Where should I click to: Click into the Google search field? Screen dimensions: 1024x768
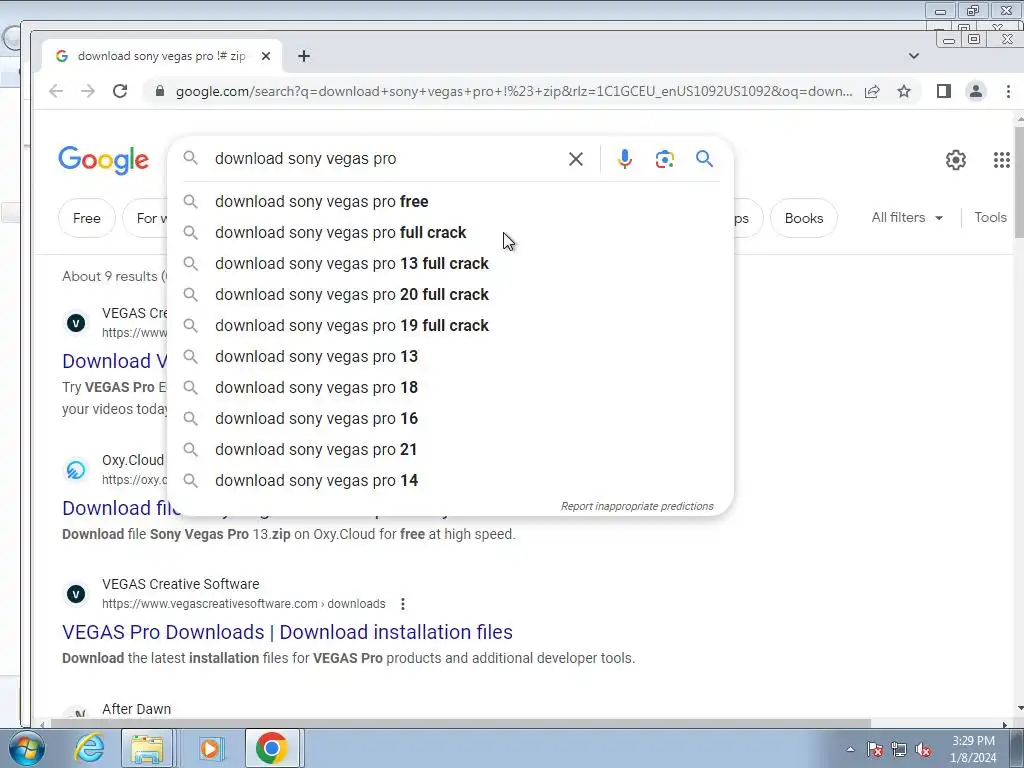(x=385, y=159)
